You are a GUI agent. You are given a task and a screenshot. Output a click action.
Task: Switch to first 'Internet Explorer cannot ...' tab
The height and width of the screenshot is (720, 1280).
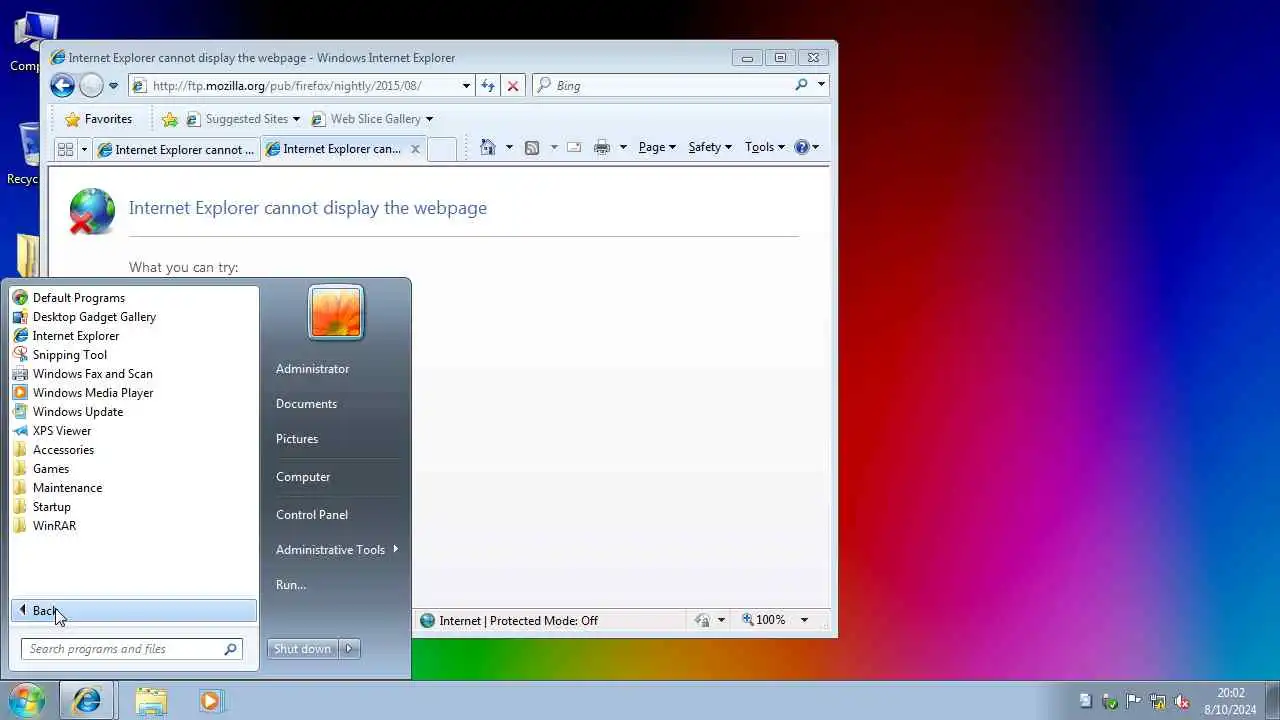(x=176, y=149)
